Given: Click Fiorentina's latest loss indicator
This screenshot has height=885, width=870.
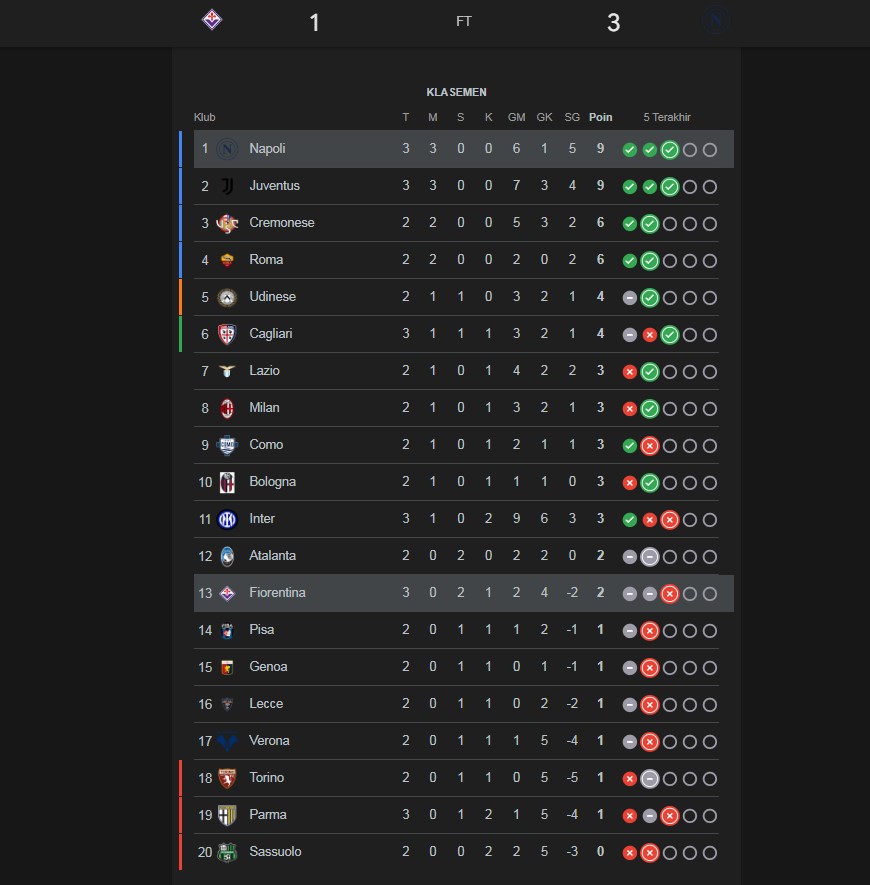Looking at the screenshot, I should [670, 594].
